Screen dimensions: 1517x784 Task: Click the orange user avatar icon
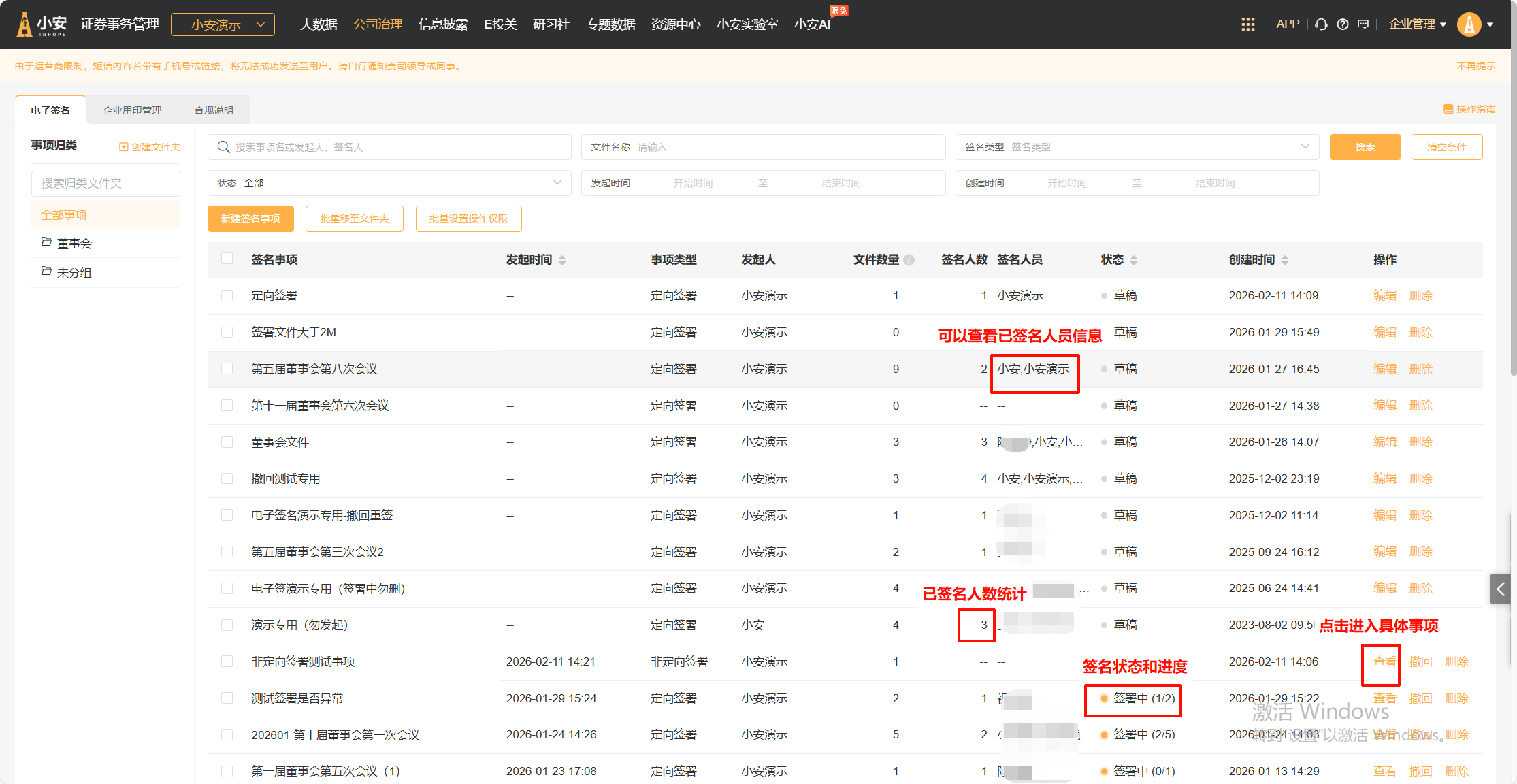[1469, 24]
